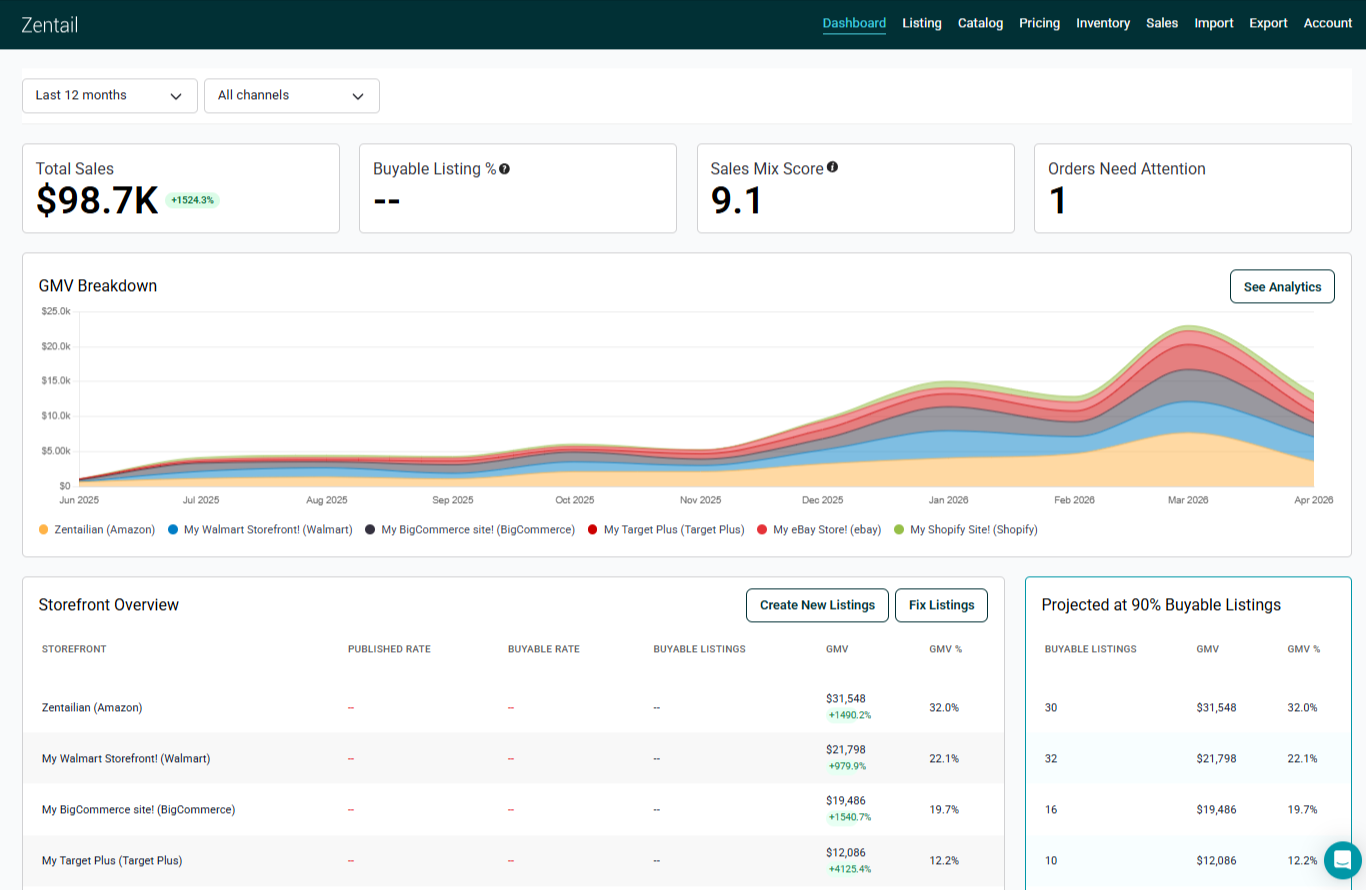Click the STOREFRONT column header
1366x890 pixels.
pos(74,650)
